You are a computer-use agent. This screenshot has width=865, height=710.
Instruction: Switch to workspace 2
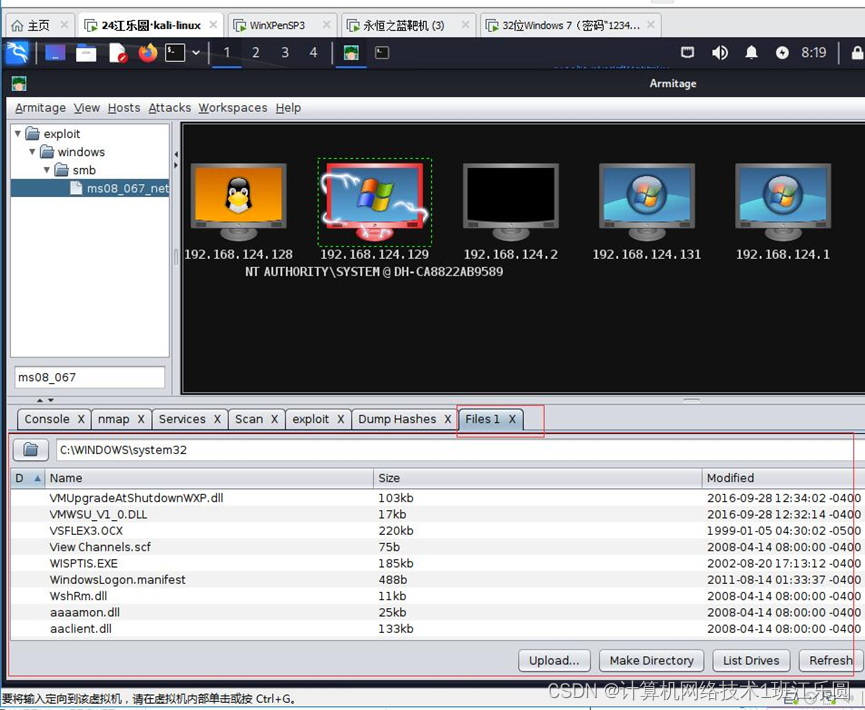[255, 53]
